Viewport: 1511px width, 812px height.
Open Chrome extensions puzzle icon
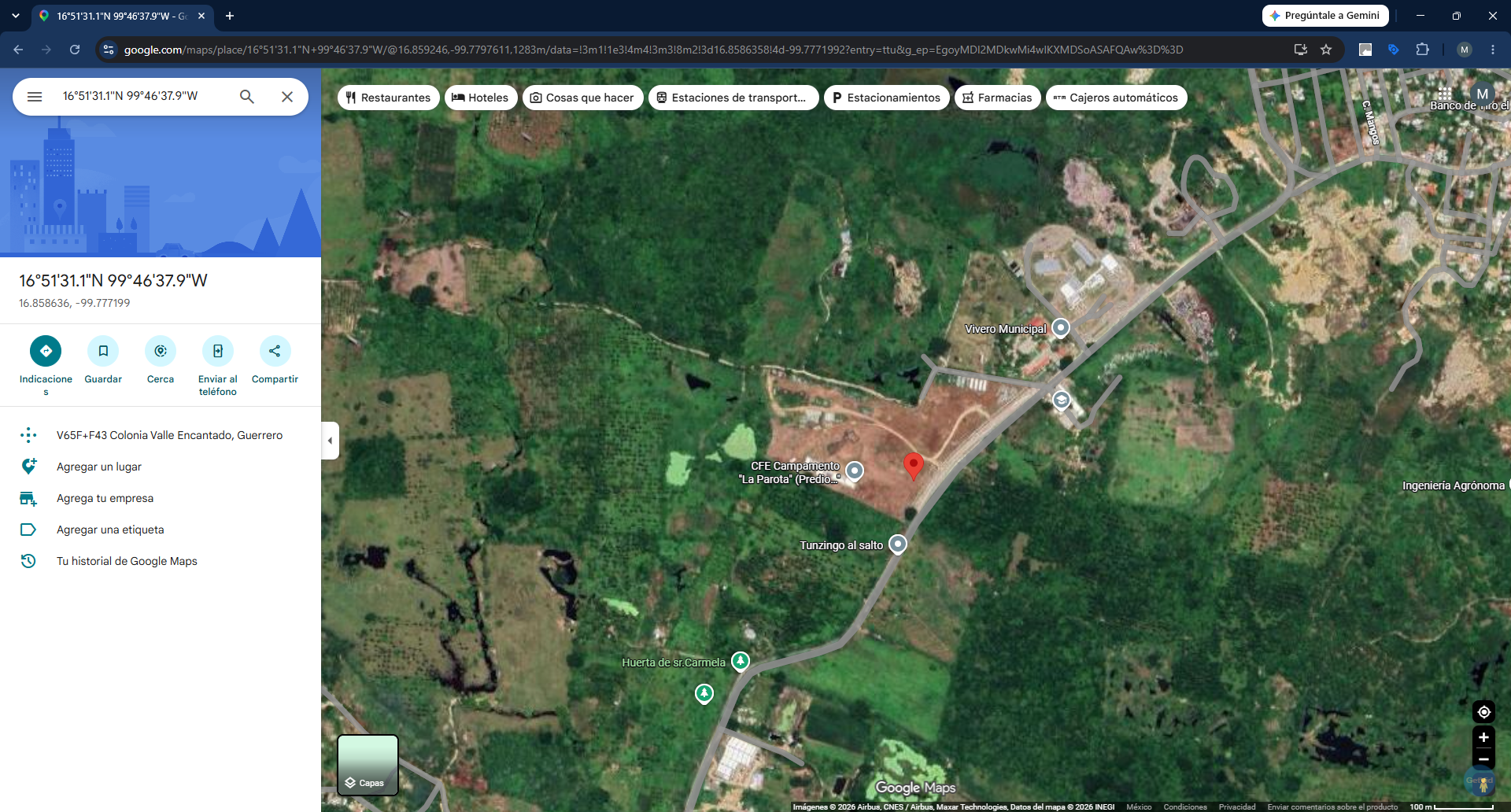1422,50
